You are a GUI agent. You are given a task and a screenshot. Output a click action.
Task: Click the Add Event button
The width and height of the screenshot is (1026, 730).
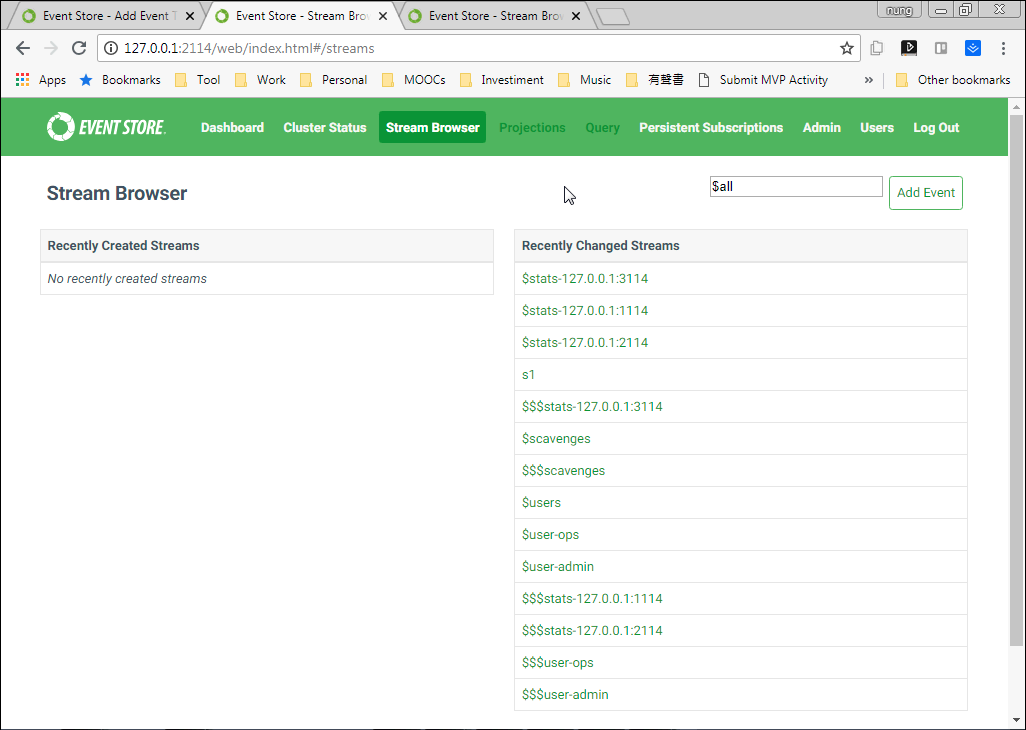point(926,193)
